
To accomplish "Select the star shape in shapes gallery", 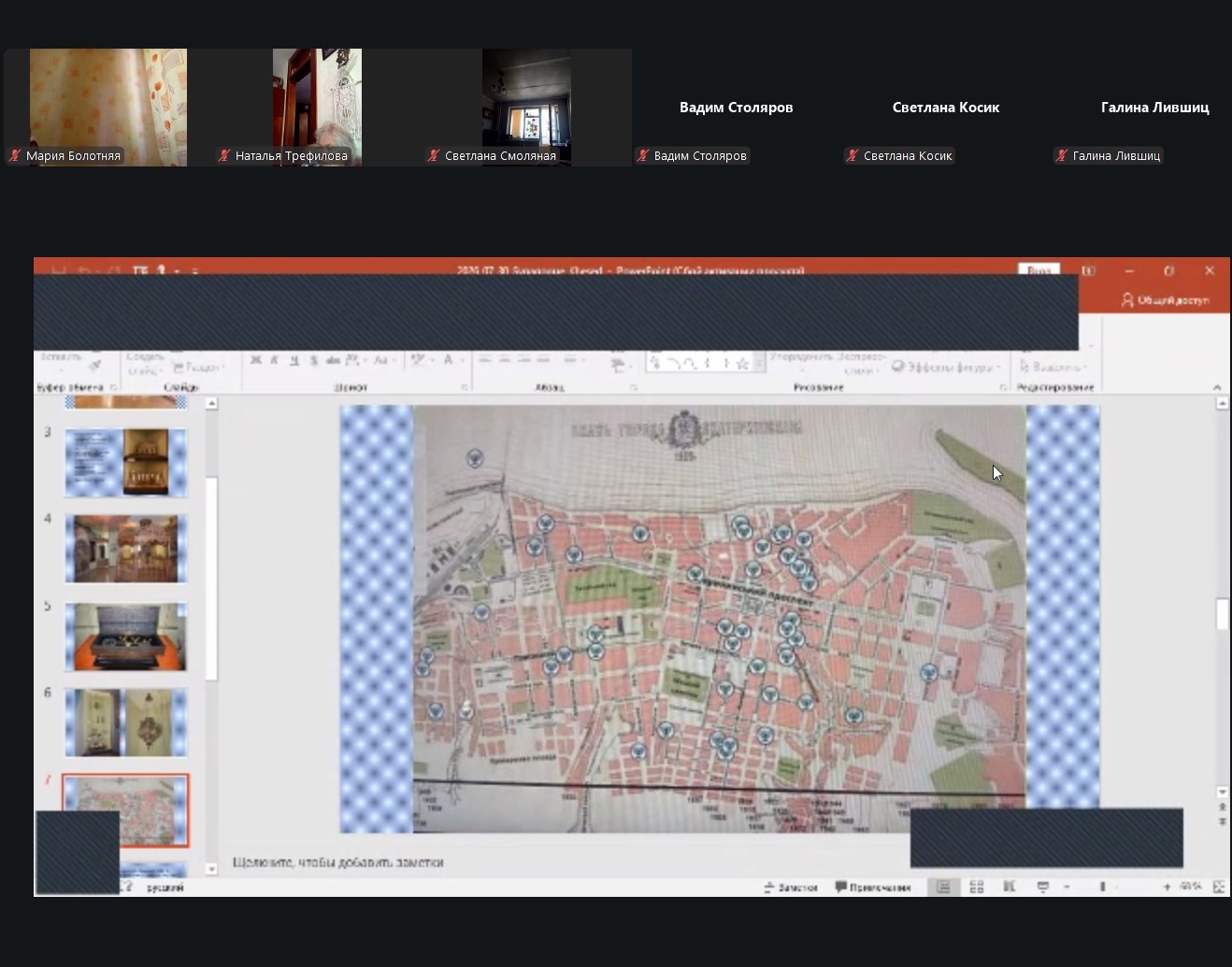I will coord(743,364).
